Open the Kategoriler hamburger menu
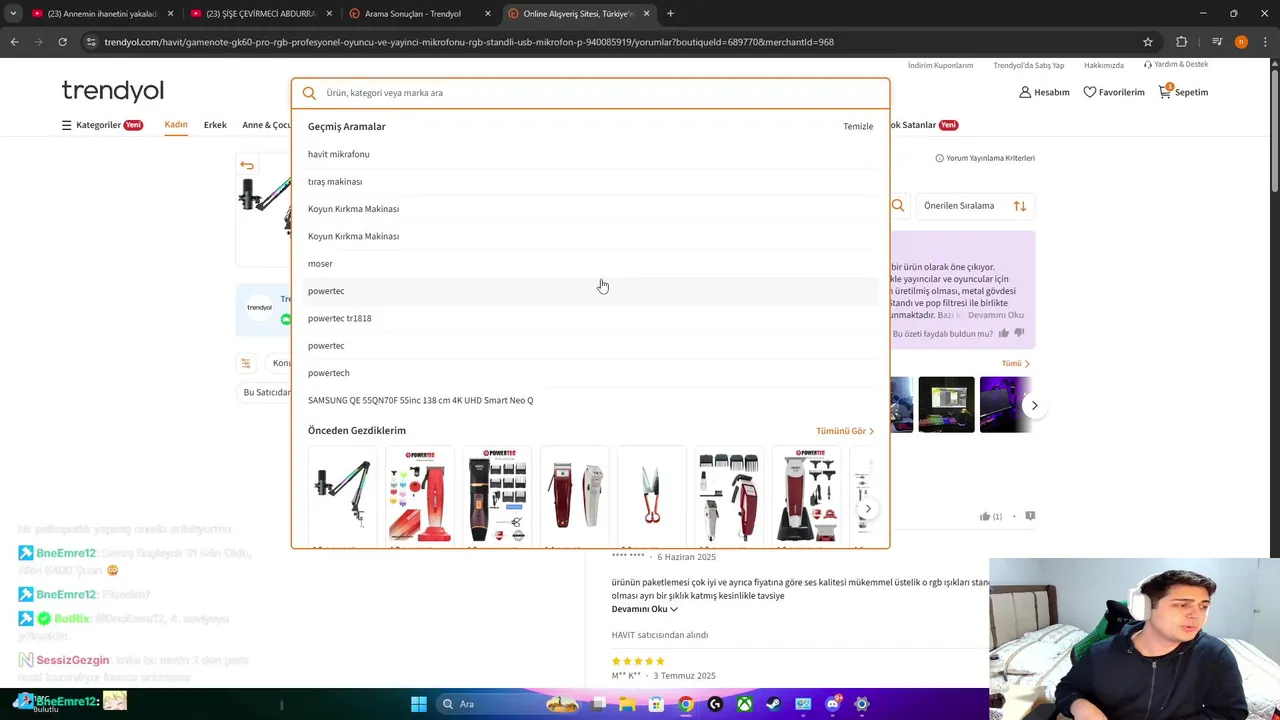 coord(66,125)
